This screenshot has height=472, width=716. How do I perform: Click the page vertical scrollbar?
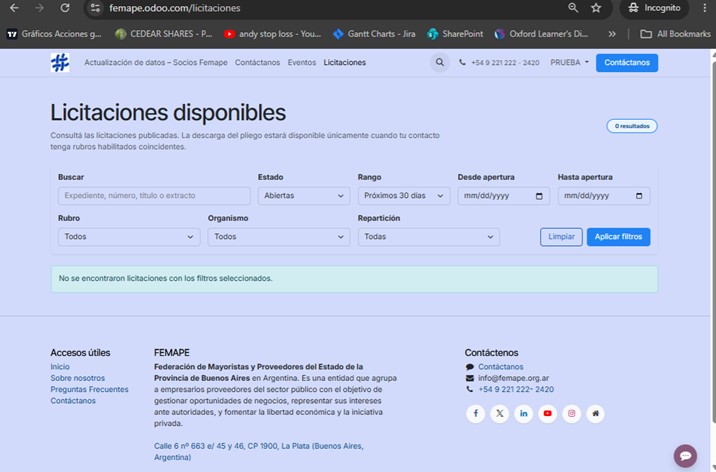click(x=713, y=242)
